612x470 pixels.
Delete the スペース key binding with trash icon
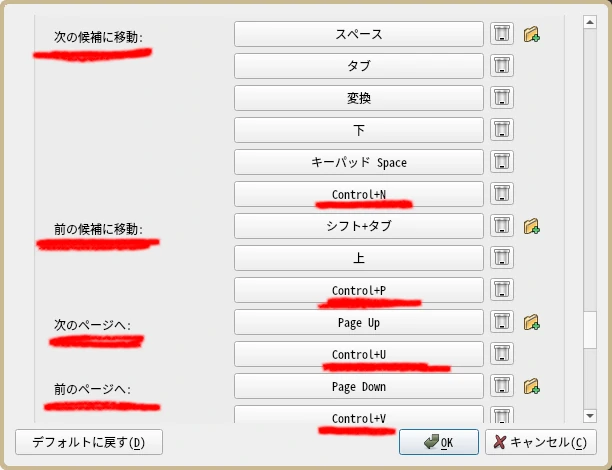coord(501,34)
